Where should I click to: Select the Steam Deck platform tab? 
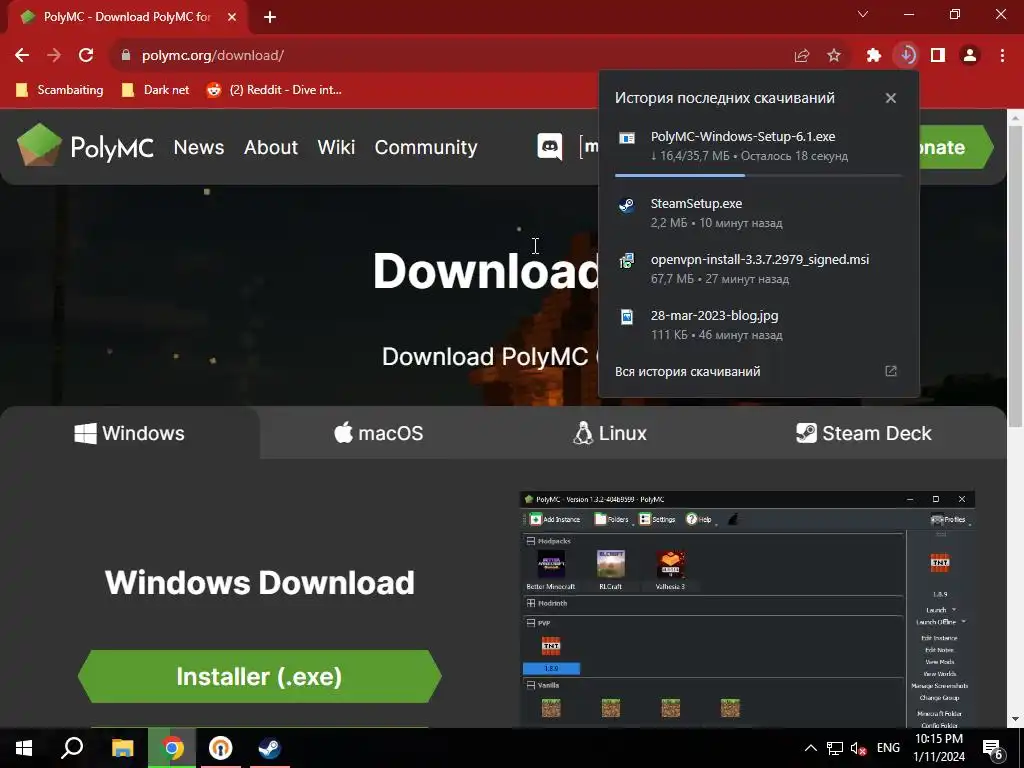[863, 433]
